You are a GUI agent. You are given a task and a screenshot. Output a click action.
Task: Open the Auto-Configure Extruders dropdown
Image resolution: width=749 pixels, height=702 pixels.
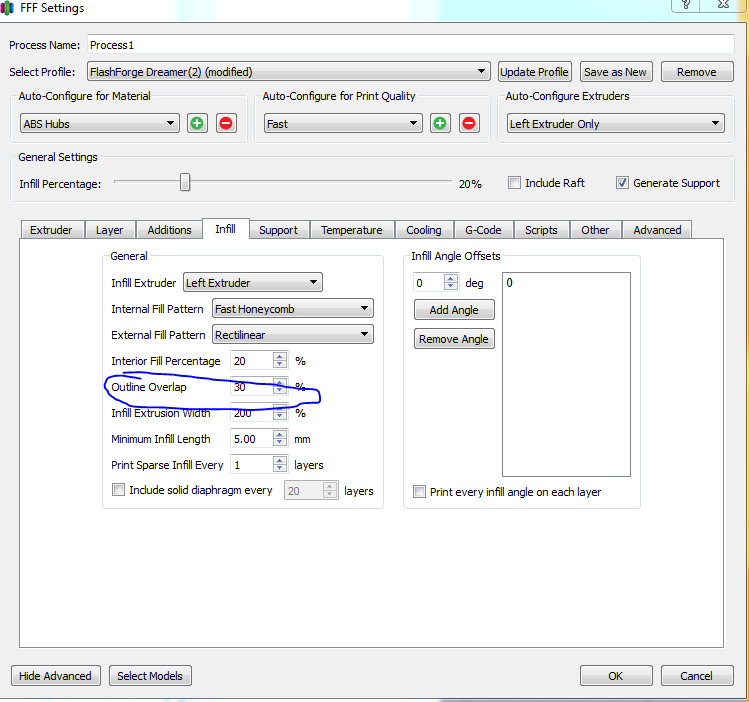(614, 124)
